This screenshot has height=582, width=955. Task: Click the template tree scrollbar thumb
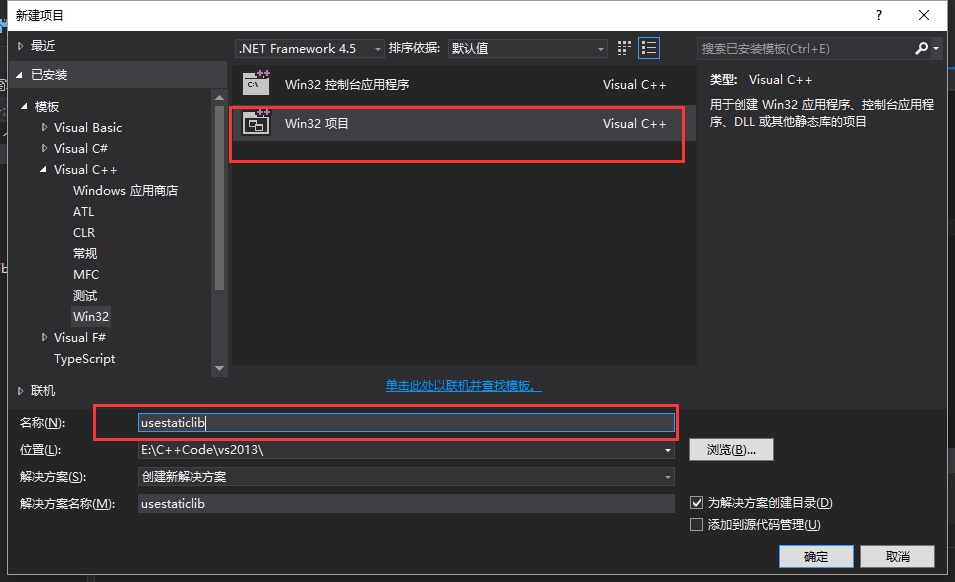click(219, 198)
